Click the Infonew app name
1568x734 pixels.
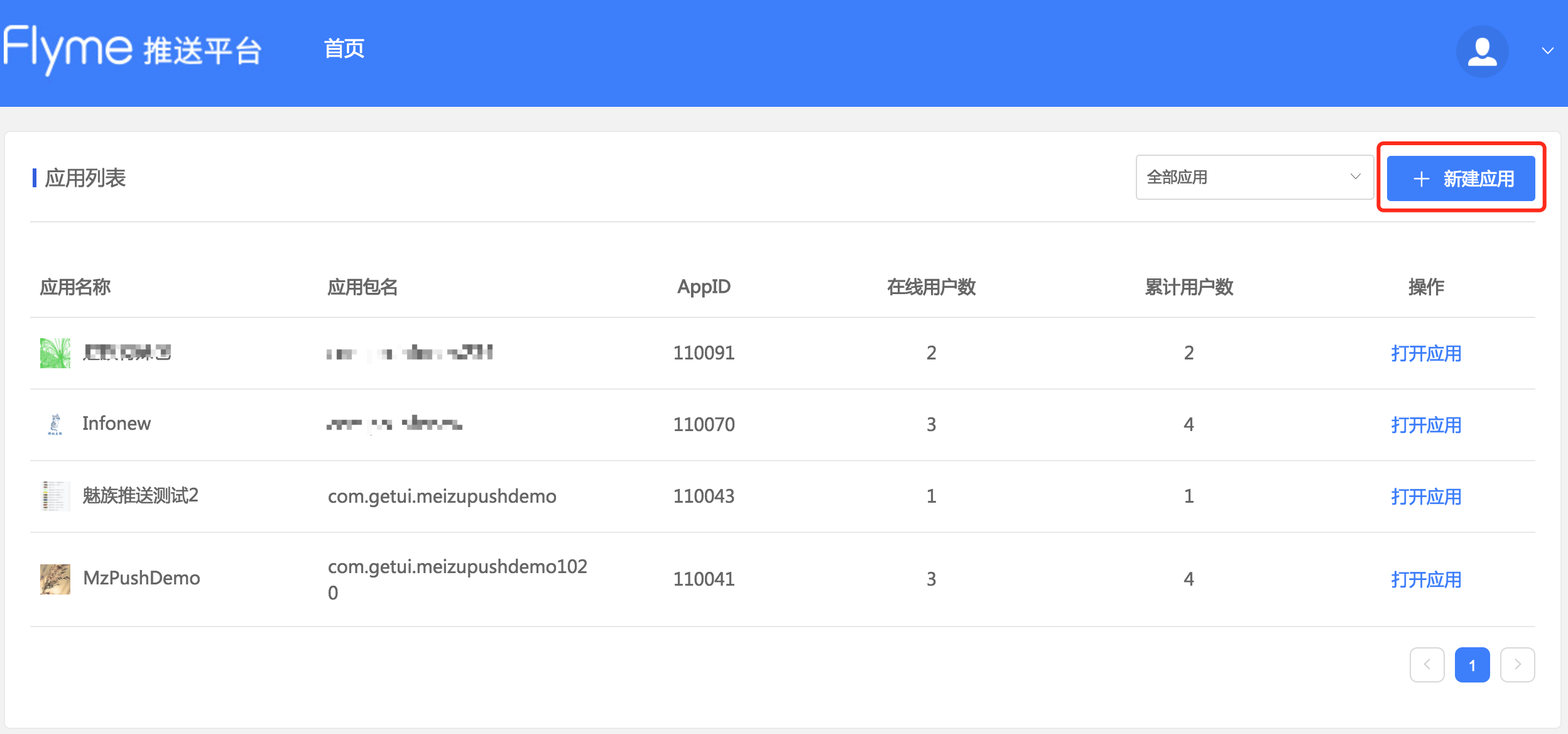pyautogui.click(x=116, y=424)
